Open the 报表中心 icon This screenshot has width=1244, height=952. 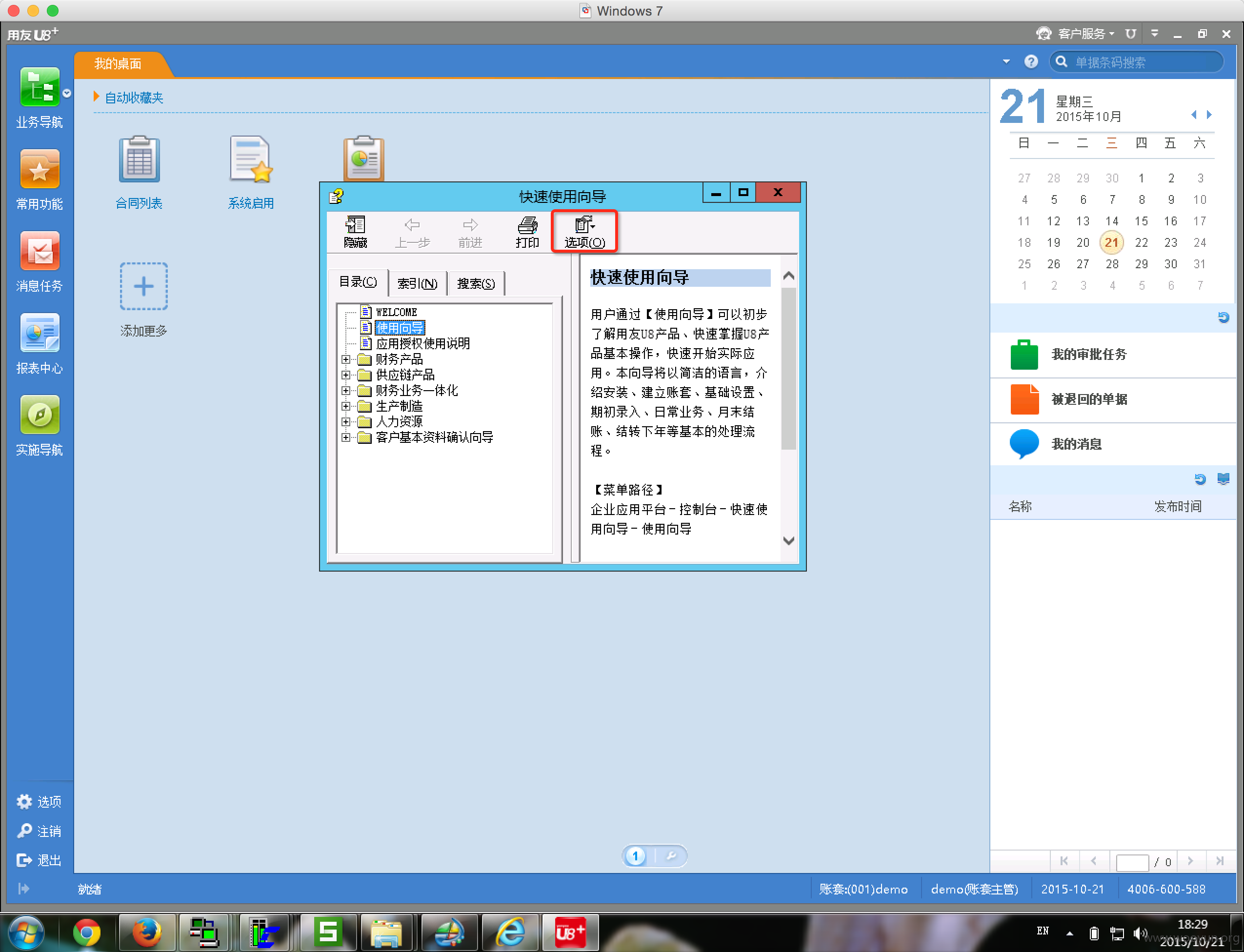point(39,333)
